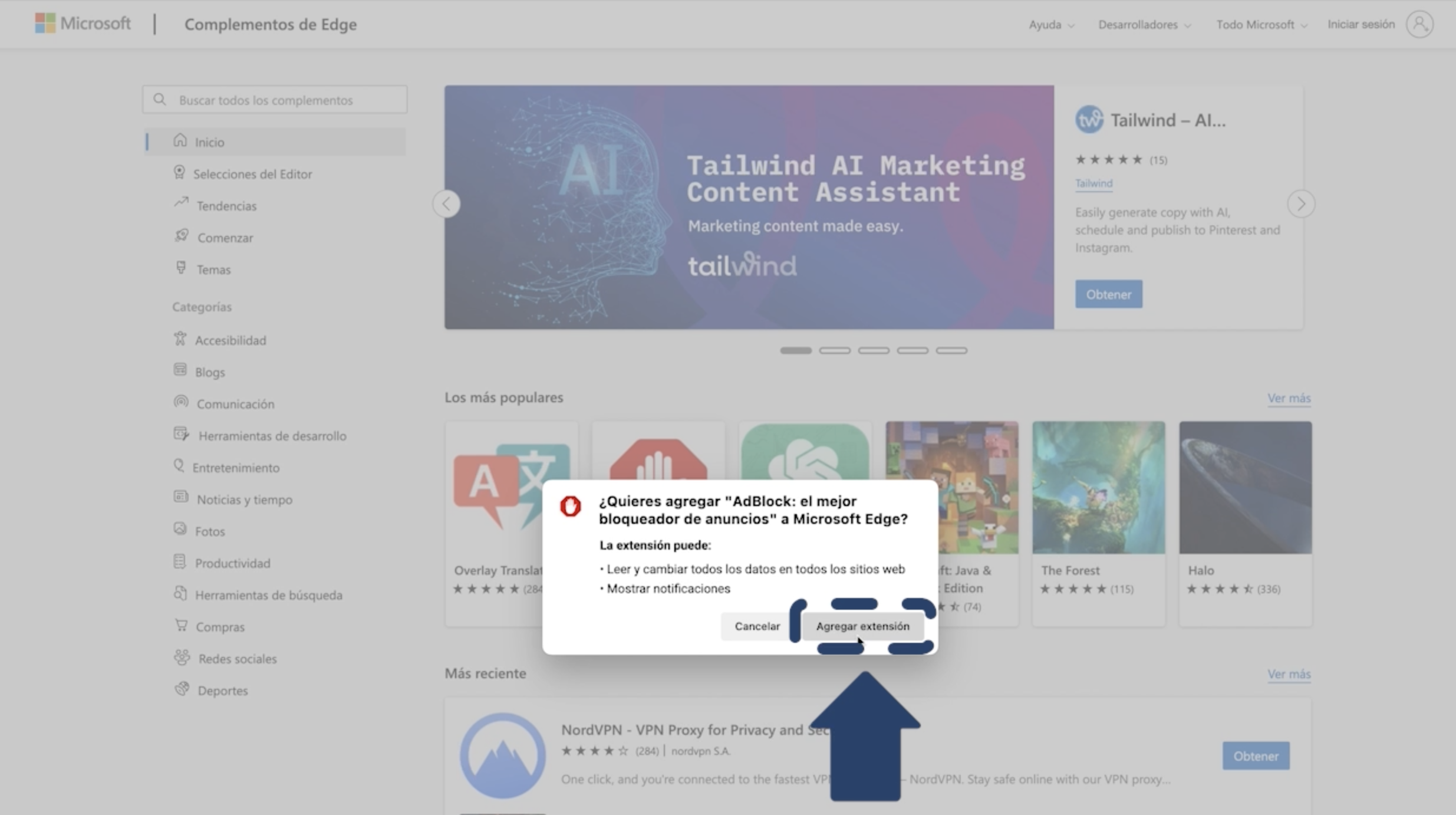Click the search magnifier icon
This screenshot has width=1456, height=815.
pyautogui.click(x=160, y=100)
